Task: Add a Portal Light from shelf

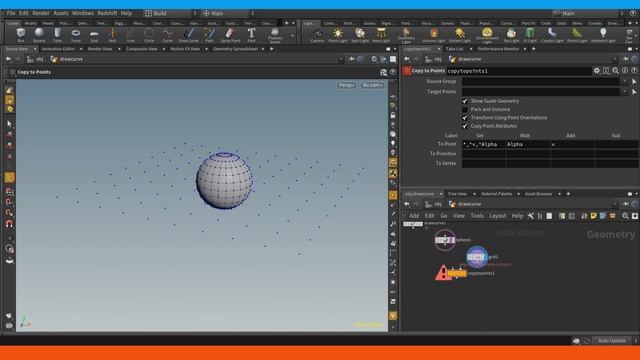Action: tap(577, 35)
